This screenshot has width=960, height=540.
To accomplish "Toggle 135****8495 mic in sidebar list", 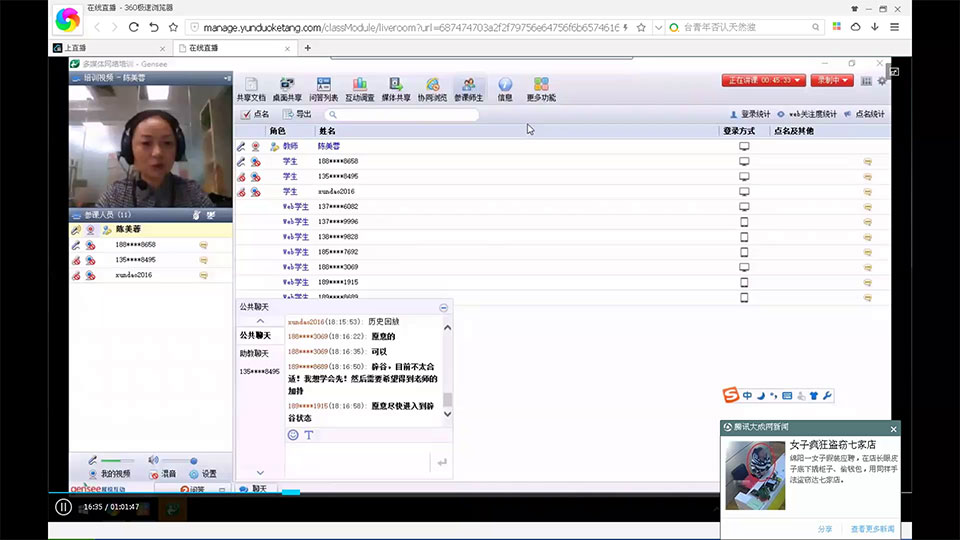I will point(76,260).
